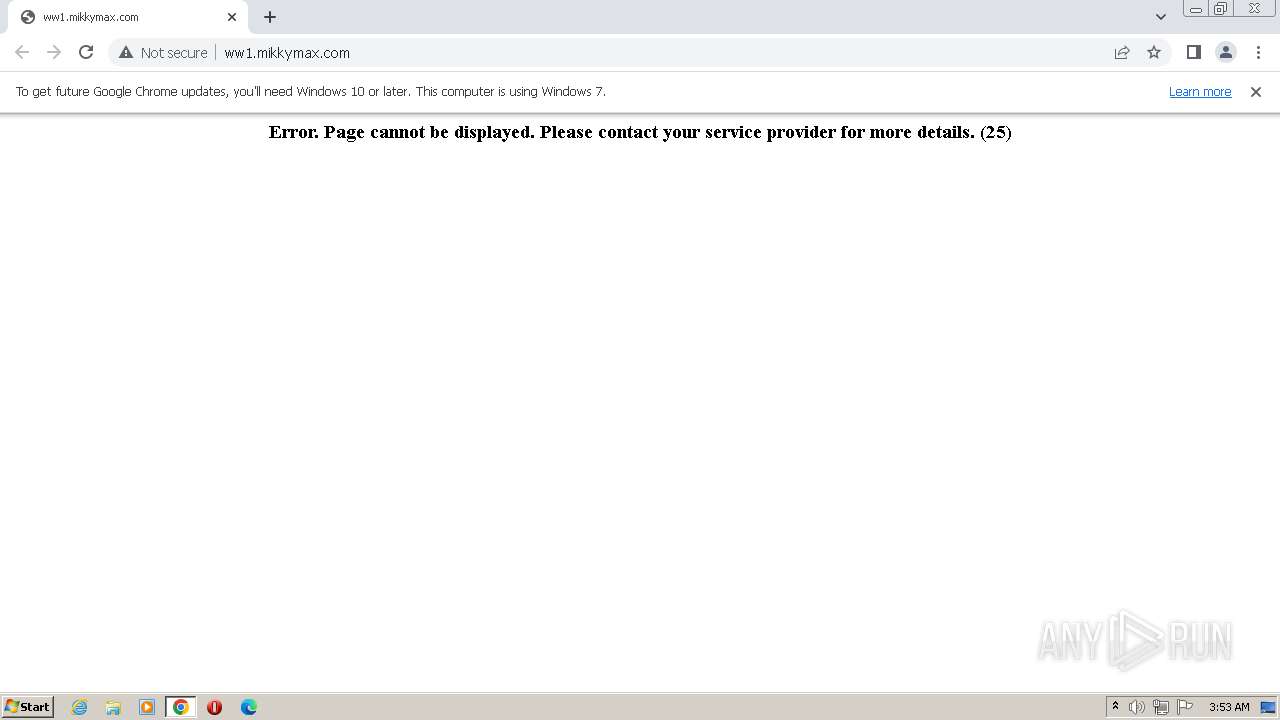Restore down the Chrome window
This screenshot has height=720, width=1280.
[x=1221, y=9]
